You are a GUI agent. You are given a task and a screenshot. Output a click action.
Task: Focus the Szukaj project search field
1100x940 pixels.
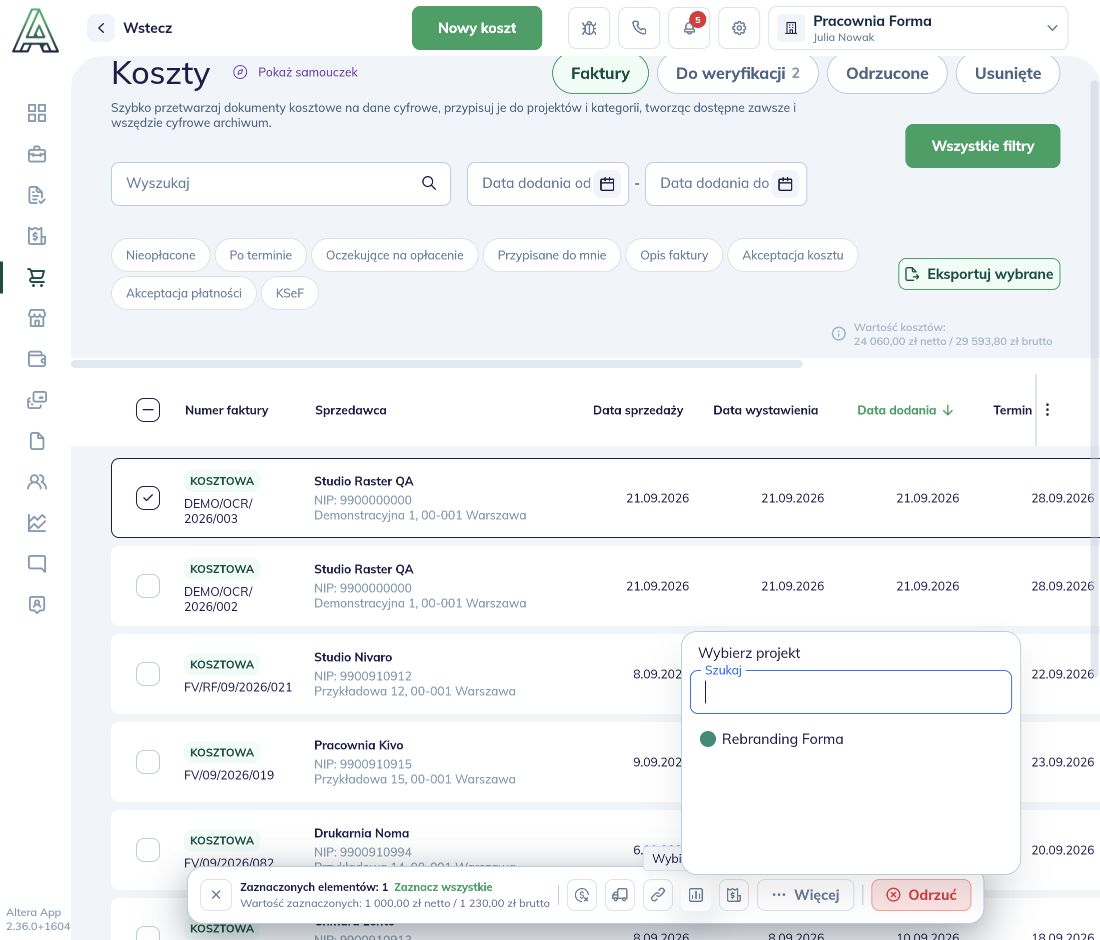(851, 692)
